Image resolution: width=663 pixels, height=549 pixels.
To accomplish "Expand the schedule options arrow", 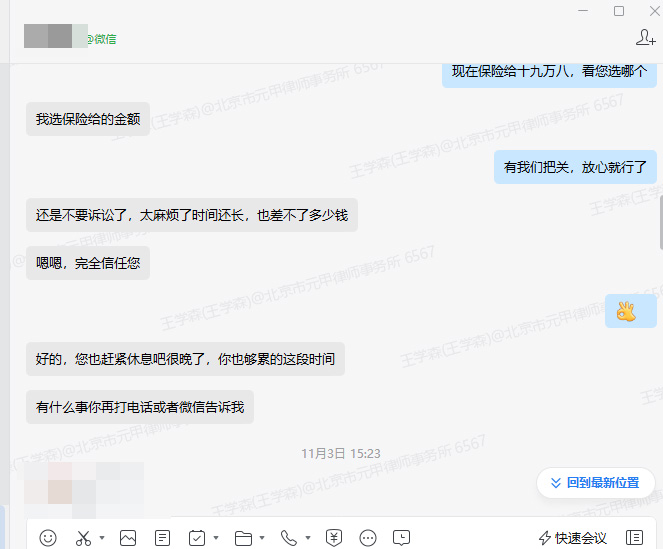I will click(x=217, y=538).
